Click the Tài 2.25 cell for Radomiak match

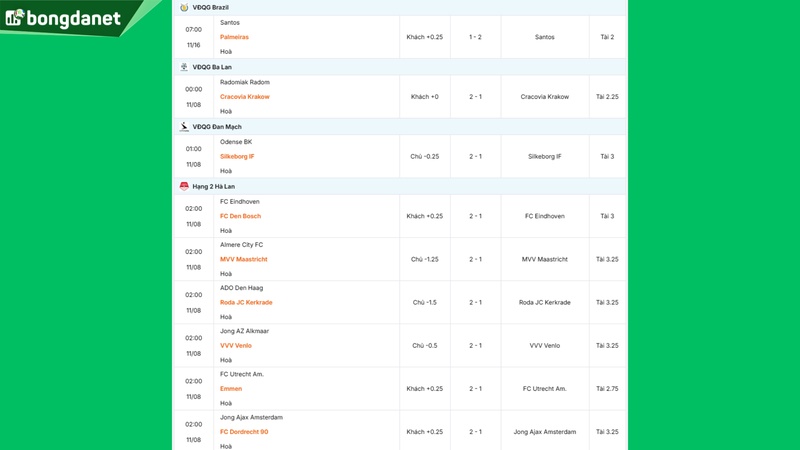click(x=607, y=97)
